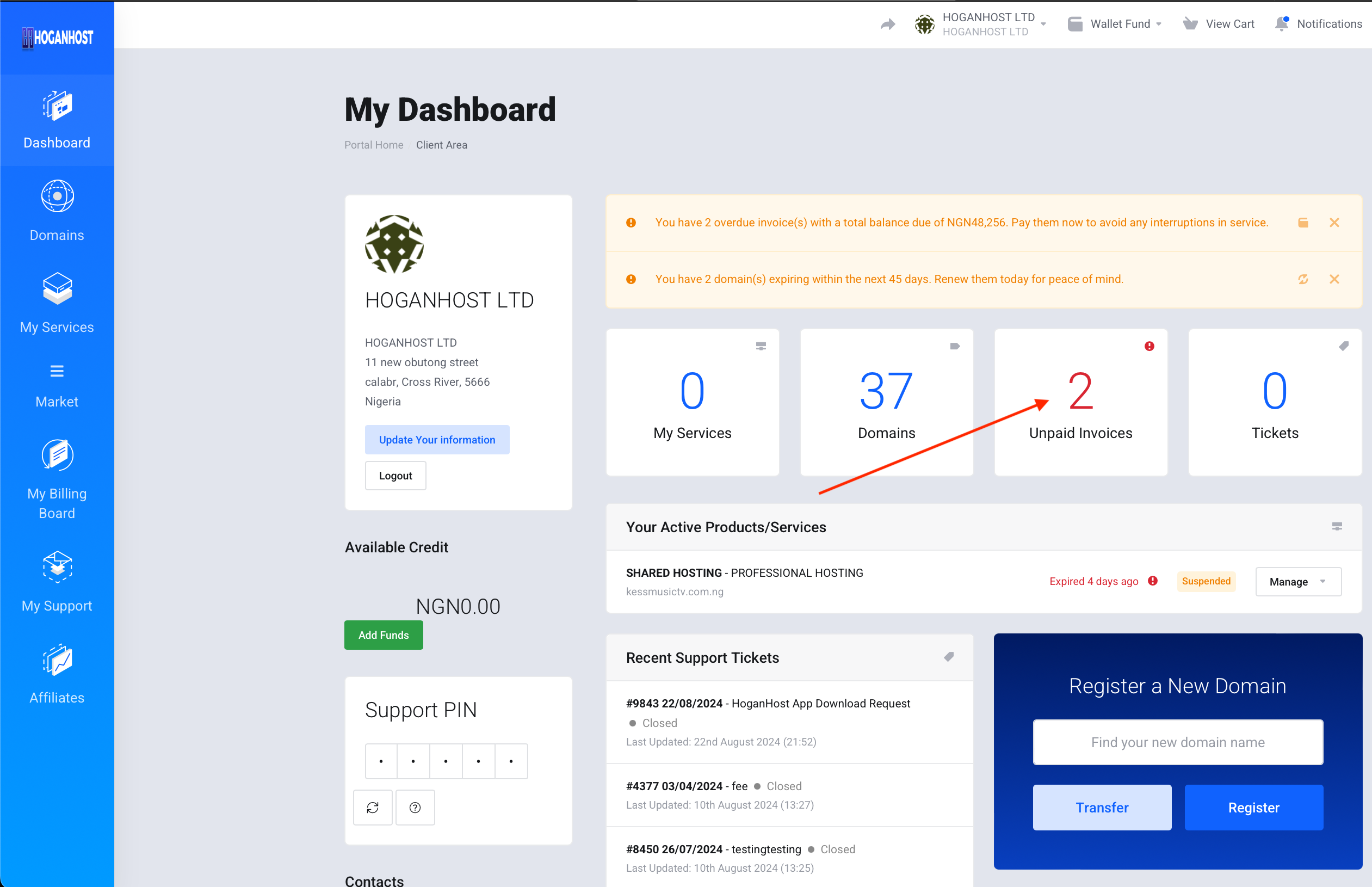Viewport: 1372px width, 887px height.
Task: Open Manage dropdown for shared hosting
Action: [1297, 582]
